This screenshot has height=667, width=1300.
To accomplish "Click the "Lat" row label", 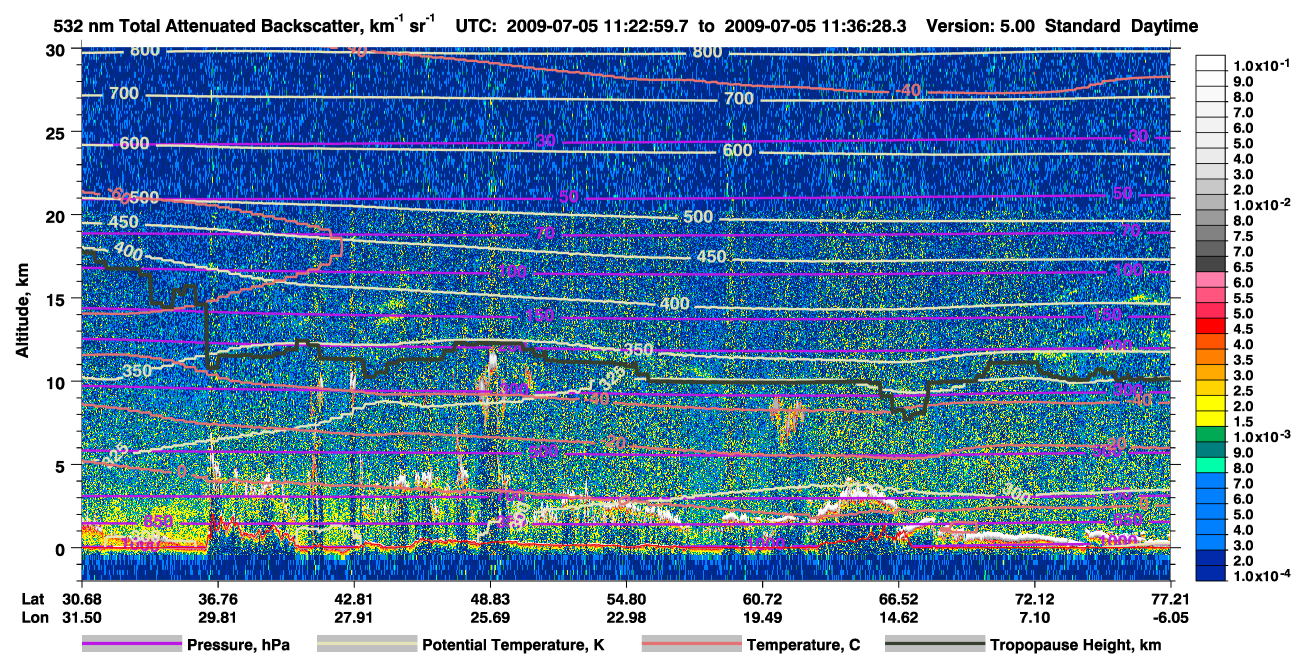I will (x=31, y=598).
